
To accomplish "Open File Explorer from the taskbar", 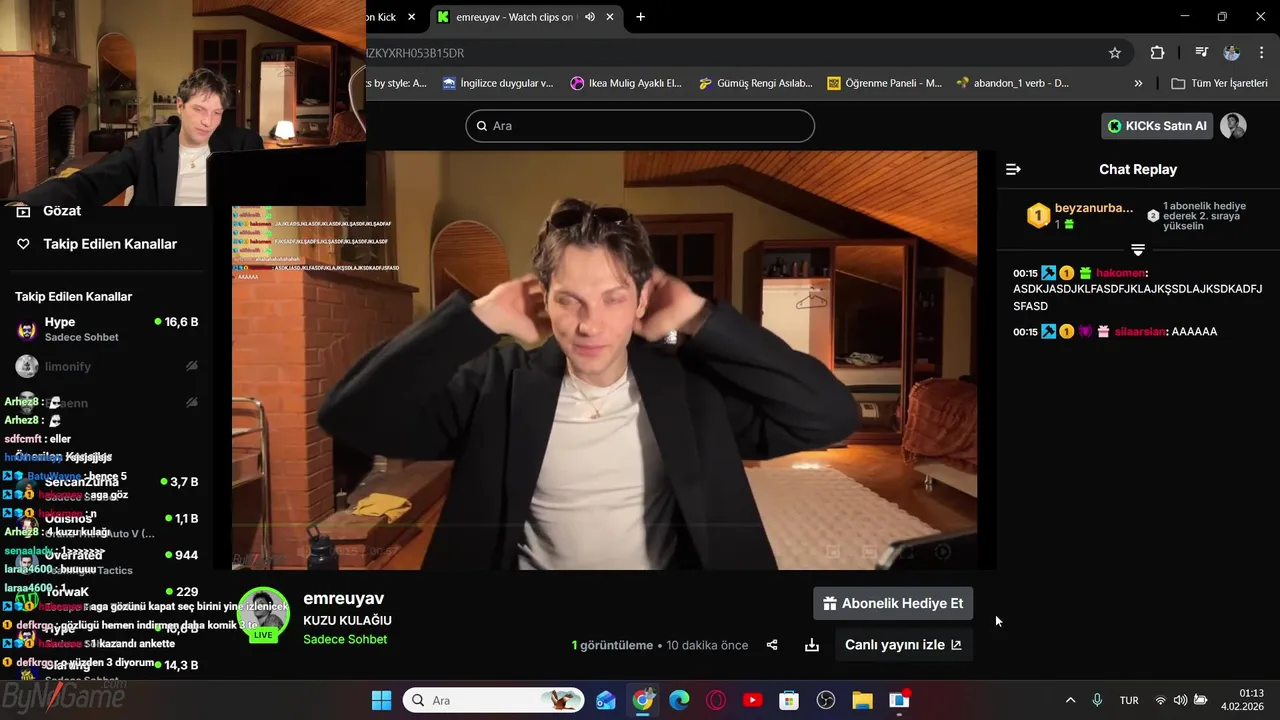I will (x=863, y=700).
